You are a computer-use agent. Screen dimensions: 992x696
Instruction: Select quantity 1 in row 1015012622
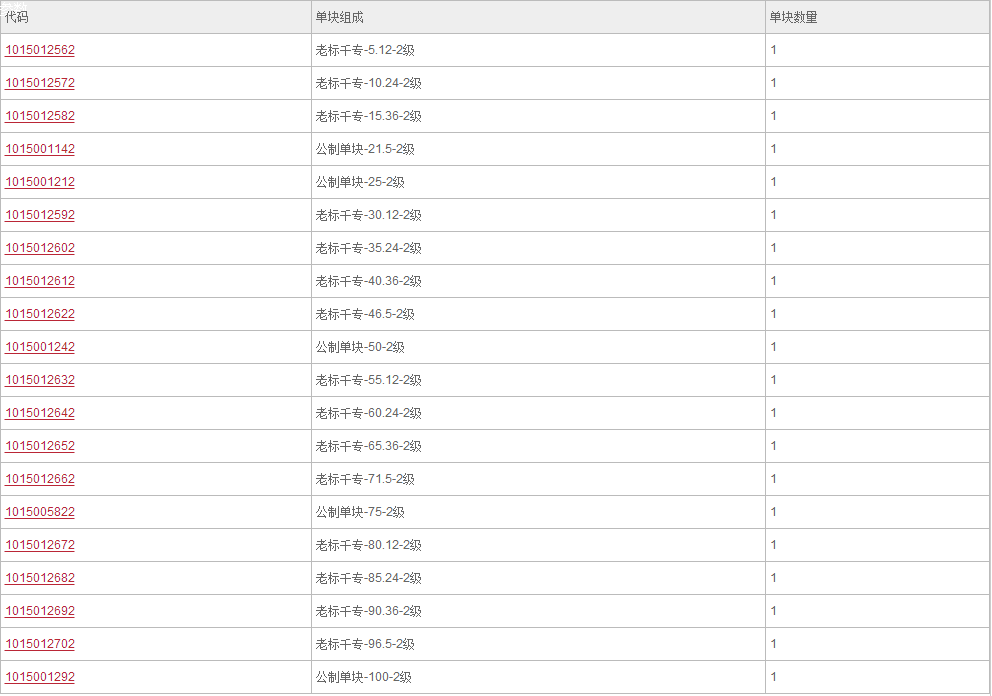coord(877,314)
